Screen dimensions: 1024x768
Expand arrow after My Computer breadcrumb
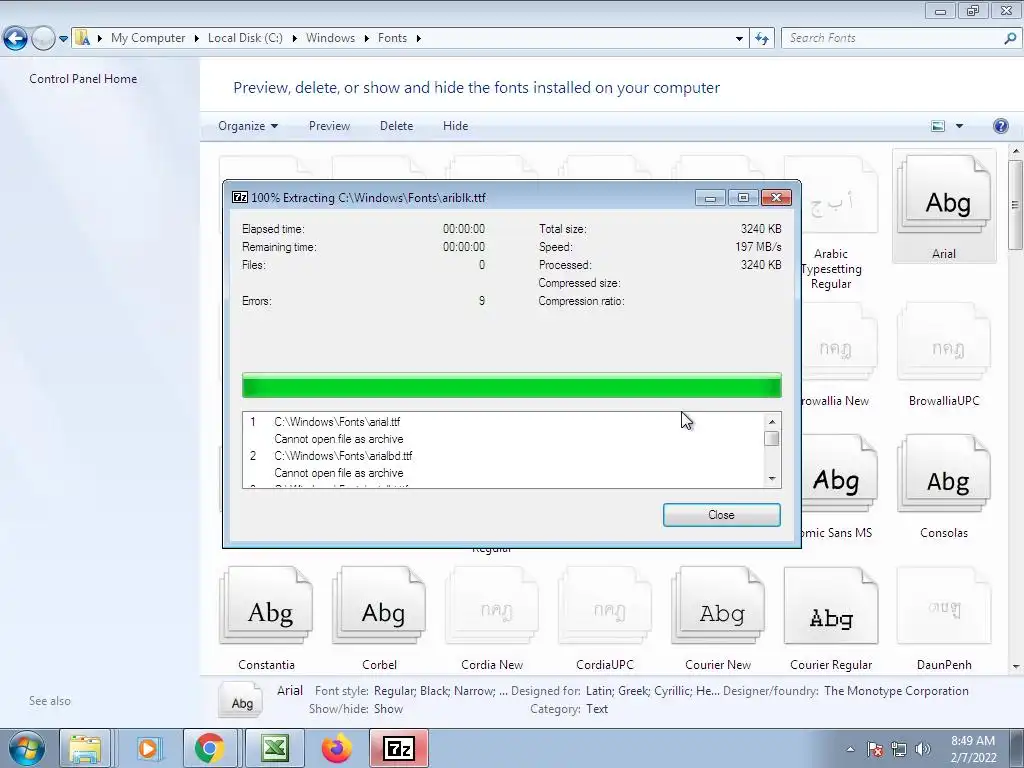click(196, 39)
